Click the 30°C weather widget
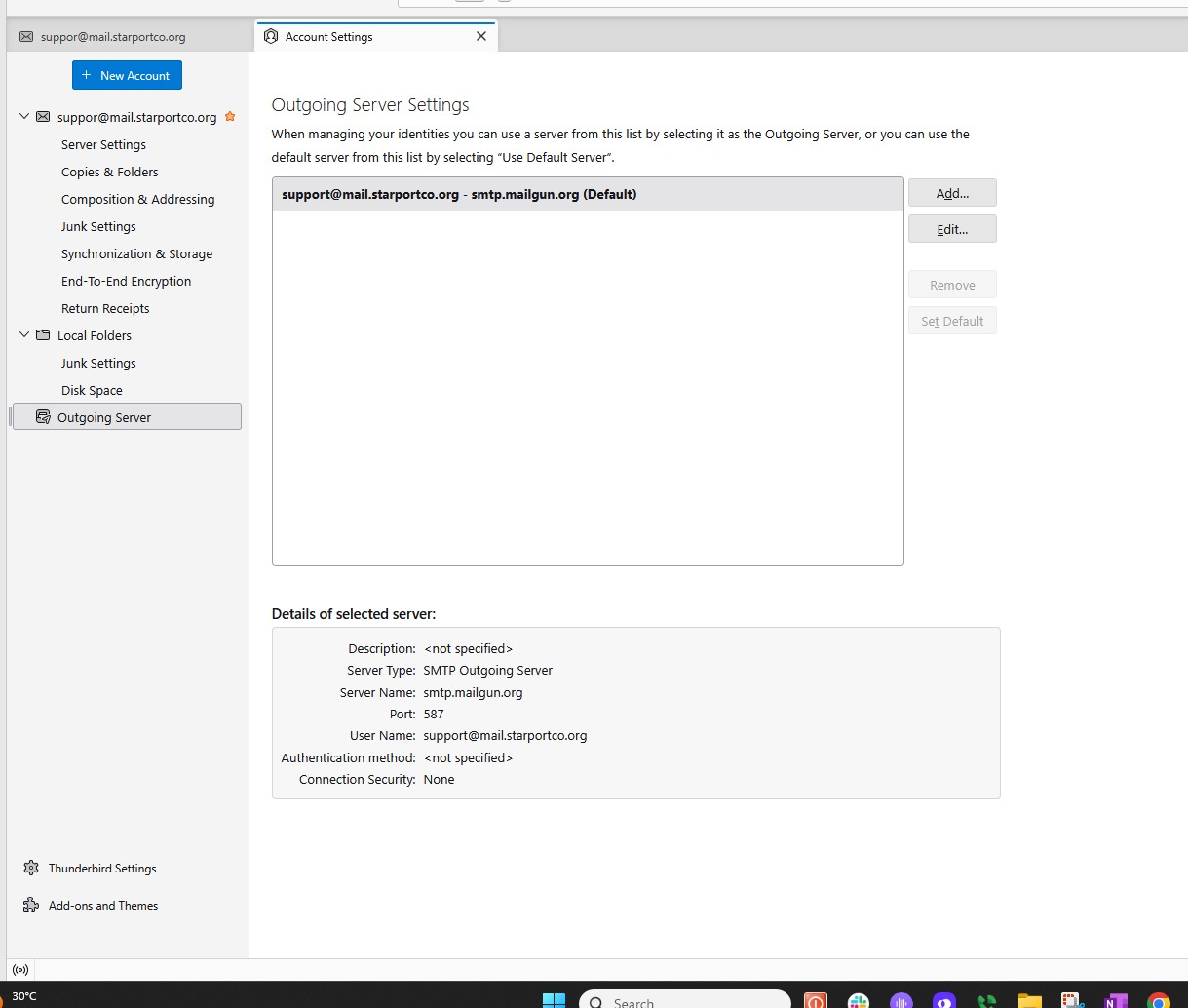This screenshot has height=1008, width=1188. tap(24, 996)
